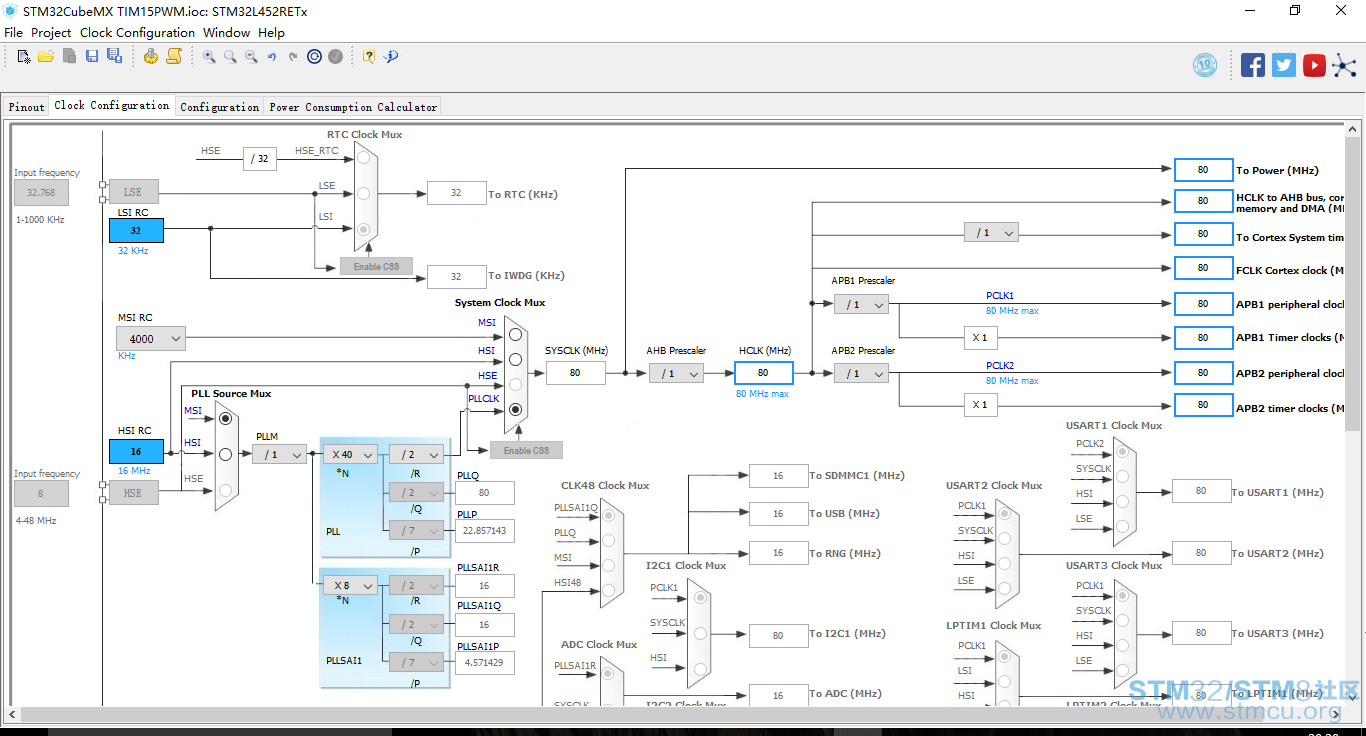Select MSI in System Clock Mux
Viewport: 1366px width, 736px height.
tap(516, 335)
